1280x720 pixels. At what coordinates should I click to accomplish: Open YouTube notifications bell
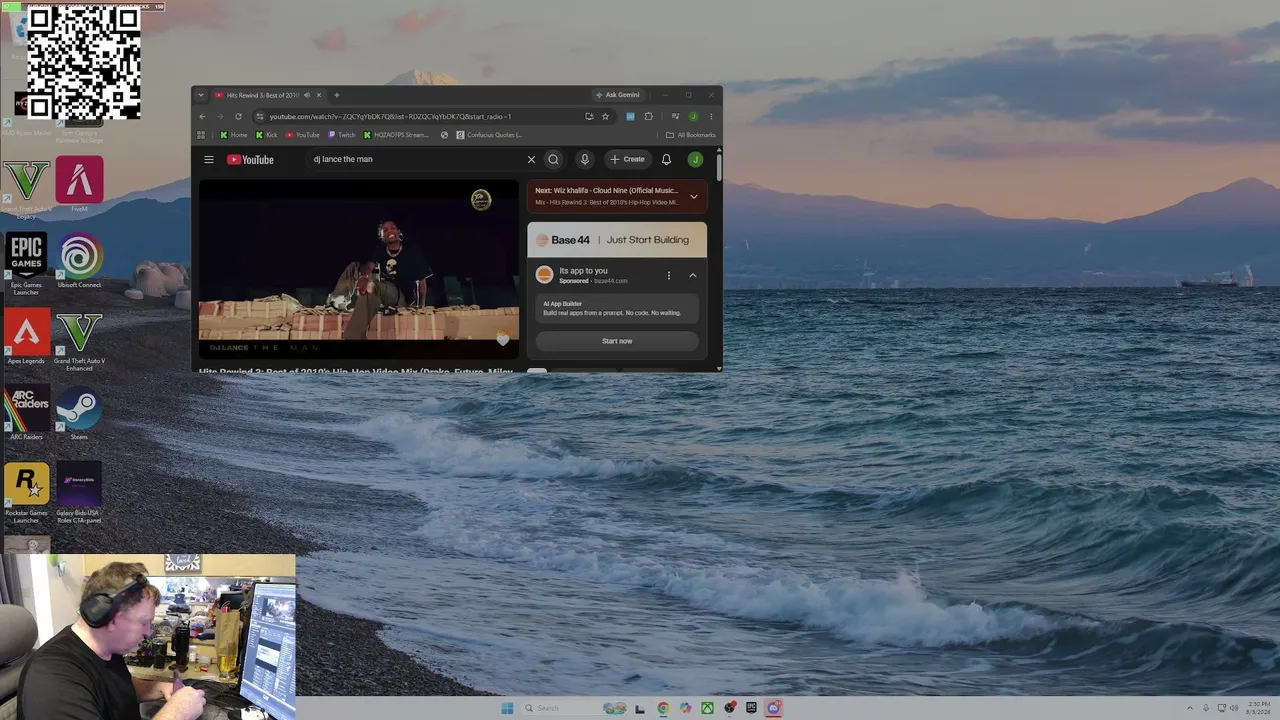(x=666, y=159)
